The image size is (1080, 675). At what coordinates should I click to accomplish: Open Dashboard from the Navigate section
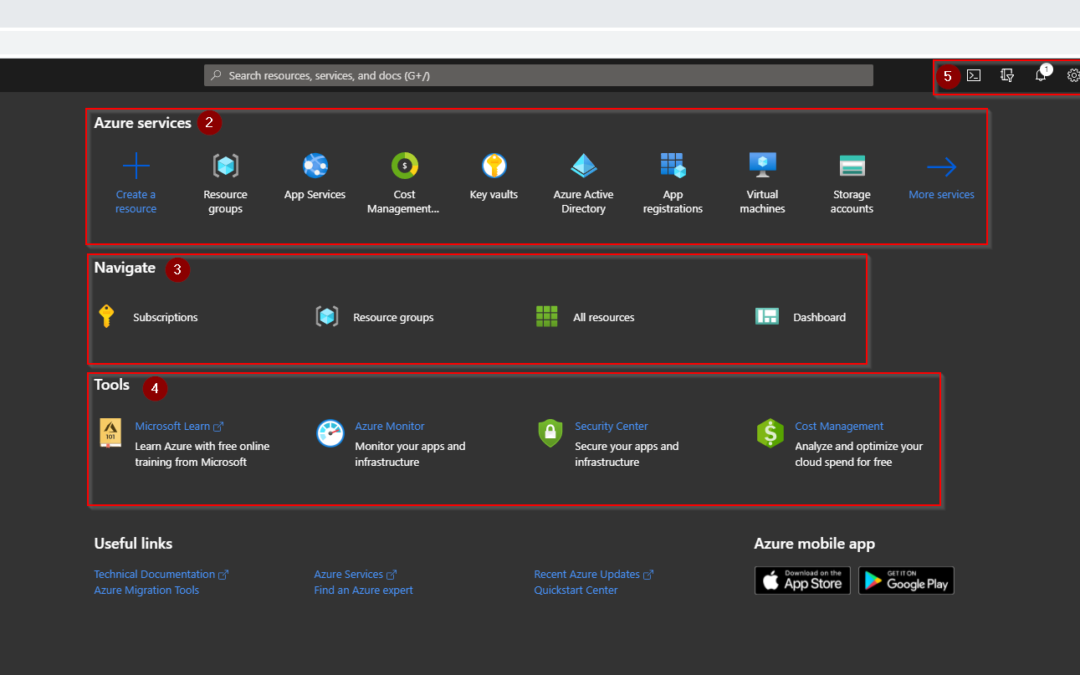coord(819,317)
